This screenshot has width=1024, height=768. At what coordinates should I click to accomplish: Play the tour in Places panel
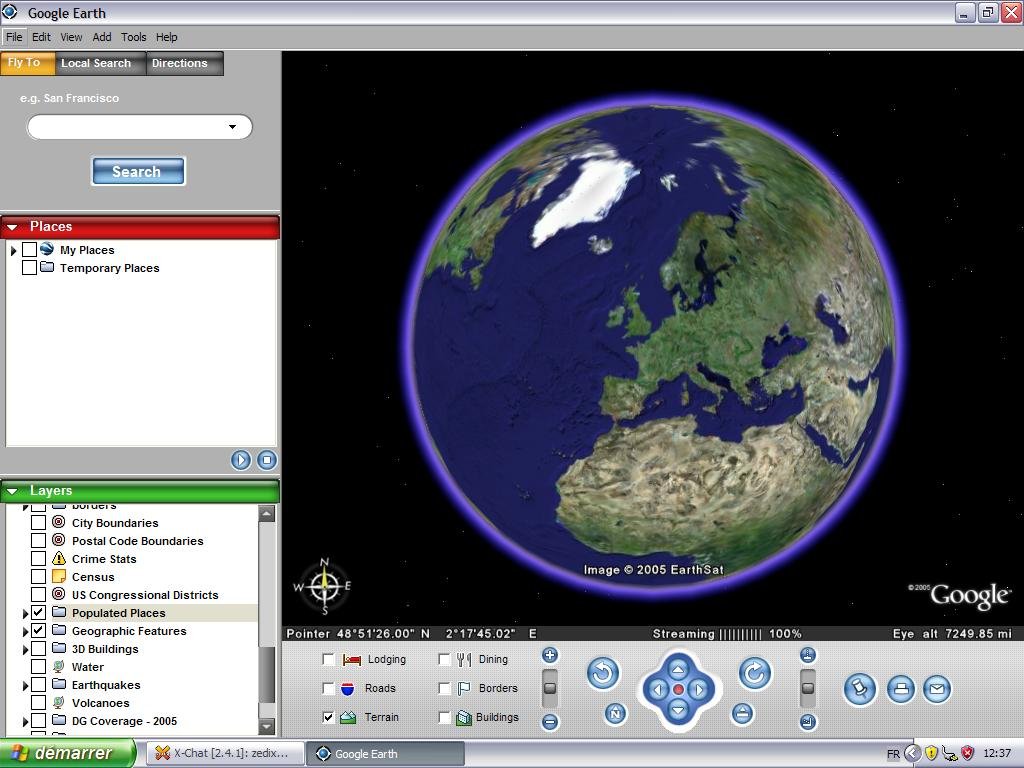[240, 460]
